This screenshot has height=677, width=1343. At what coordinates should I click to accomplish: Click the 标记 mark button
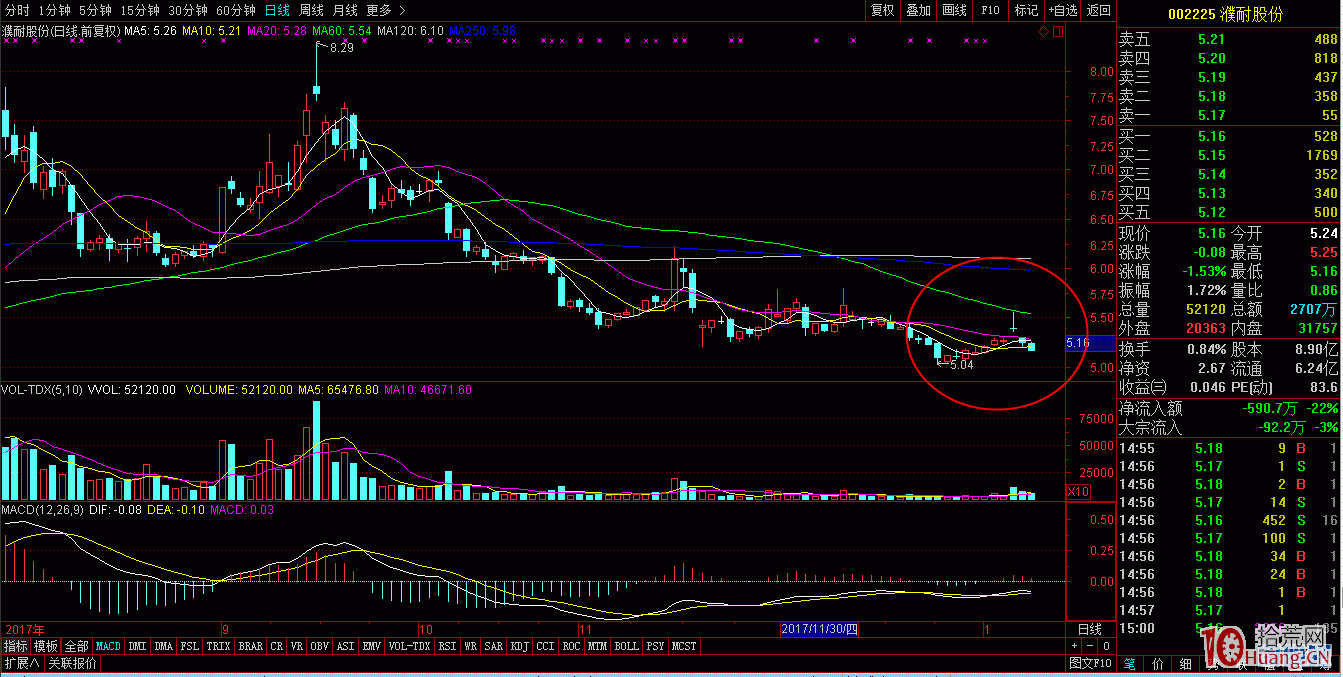1026,10
